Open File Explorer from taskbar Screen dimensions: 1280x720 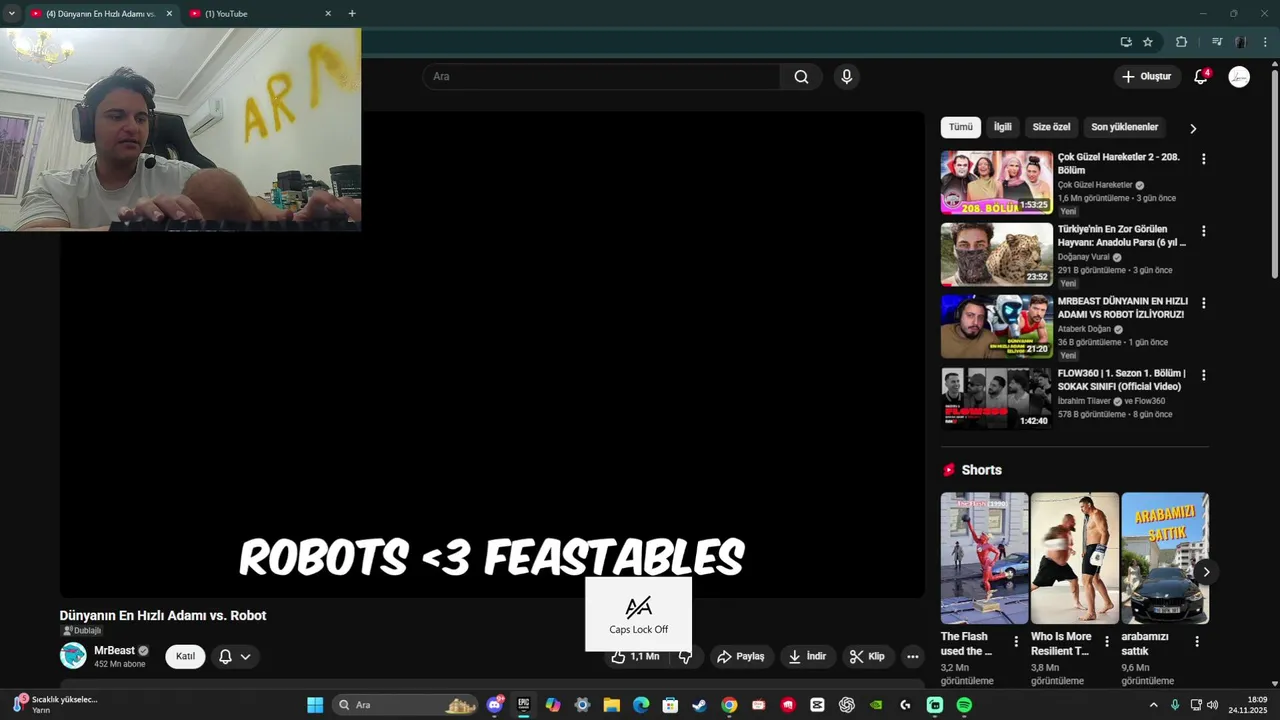click(x=611, y=705)
